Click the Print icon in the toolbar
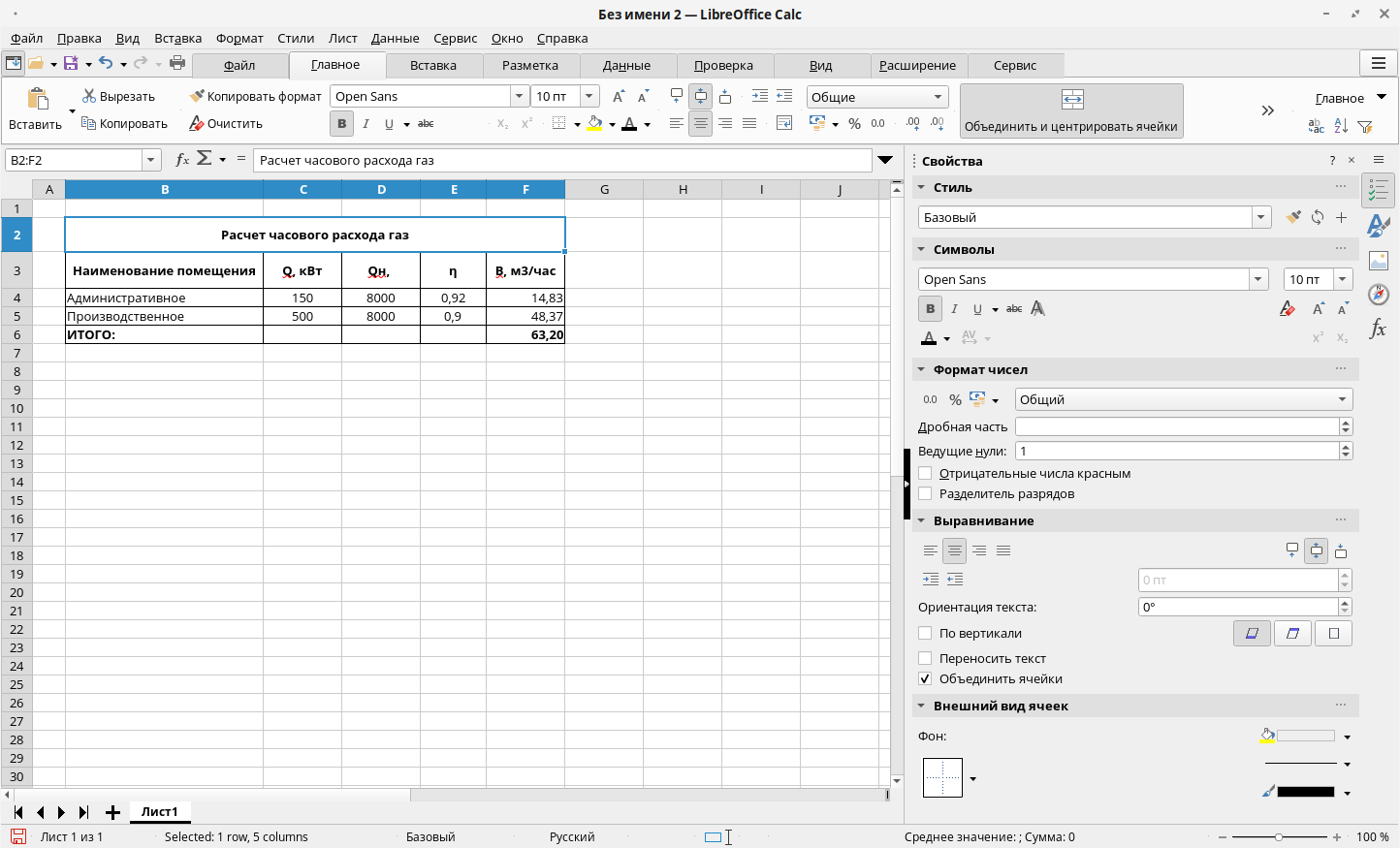This screenshot has height=848, width=1400. point(177,64)
